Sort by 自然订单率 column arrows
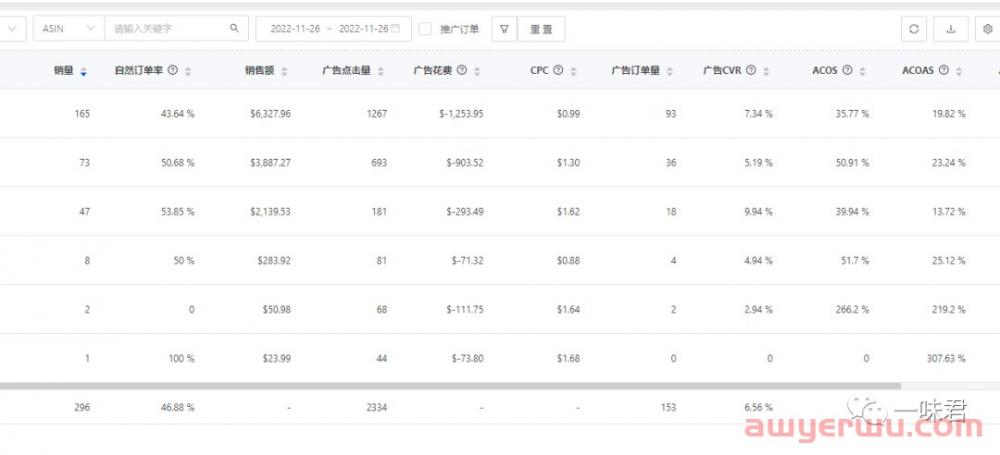 click(x=188, y=71)
